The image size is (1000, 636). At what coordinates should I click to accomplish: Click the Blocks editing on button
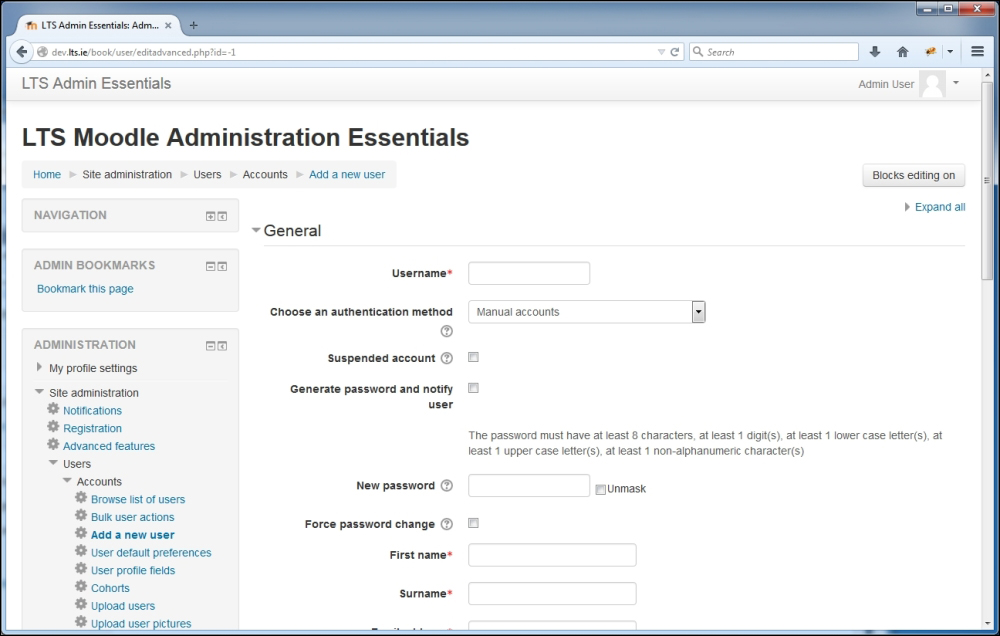click(913, 175)
